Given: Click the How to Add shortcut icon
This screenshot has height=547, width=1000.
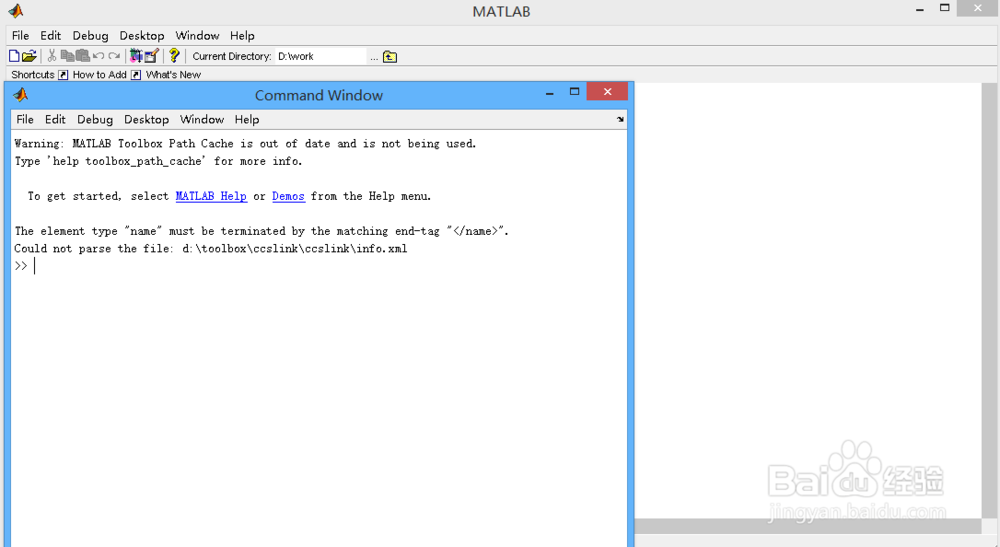Looking at the screenshot, I should tap(63, 75).
